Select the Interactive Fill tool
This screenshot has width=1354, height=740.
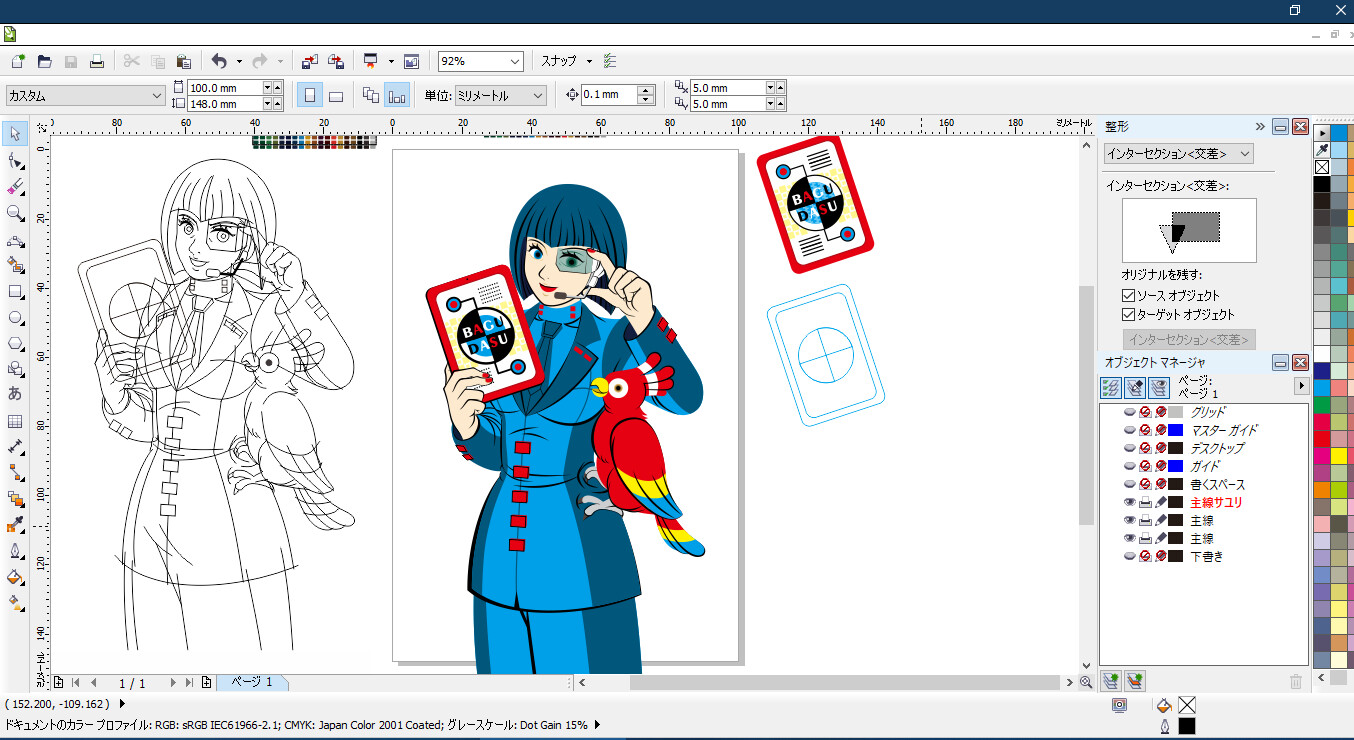click(15, 603)
